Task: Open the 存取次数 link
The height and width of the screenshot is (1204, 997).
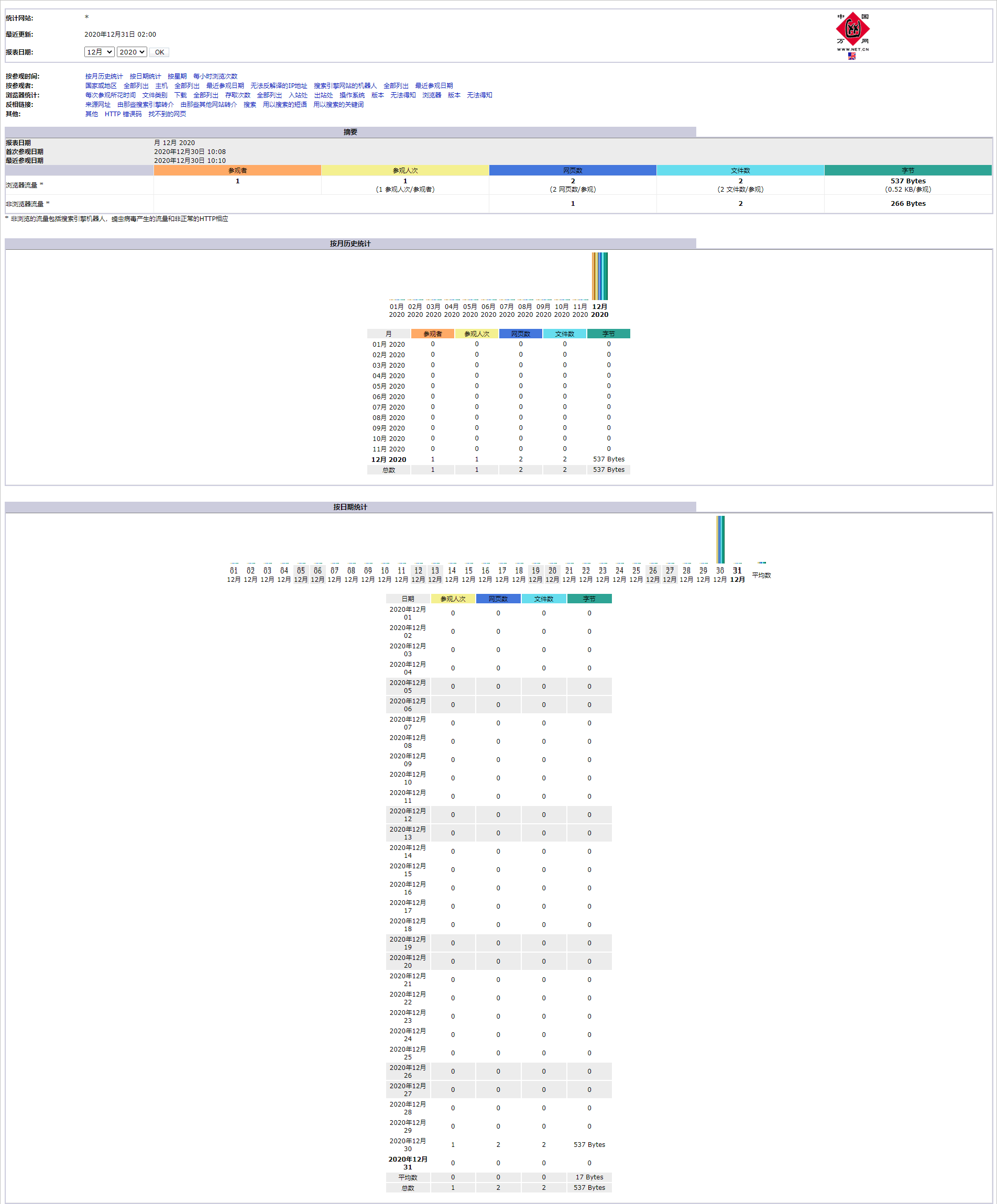Action: pos(238,95)
